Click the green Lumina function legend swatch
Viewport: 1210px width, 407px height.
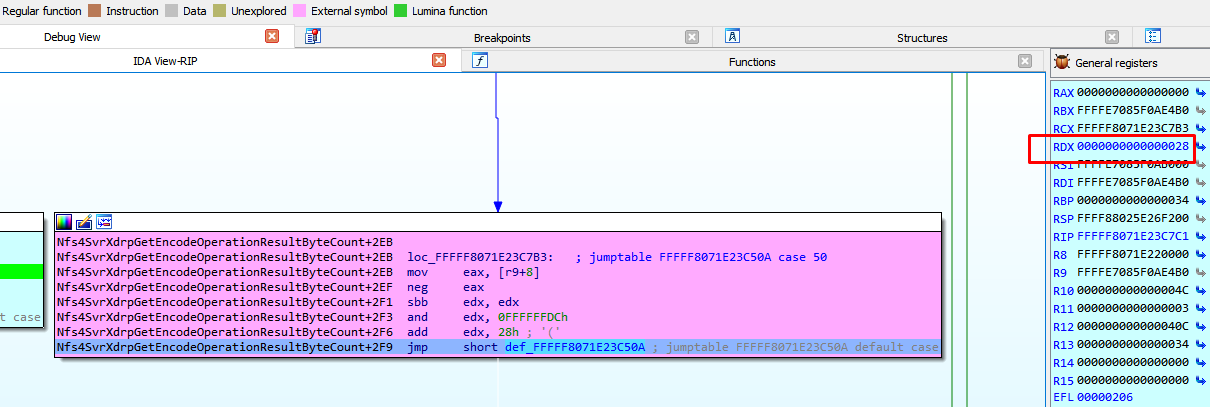(x=400, y=11)
